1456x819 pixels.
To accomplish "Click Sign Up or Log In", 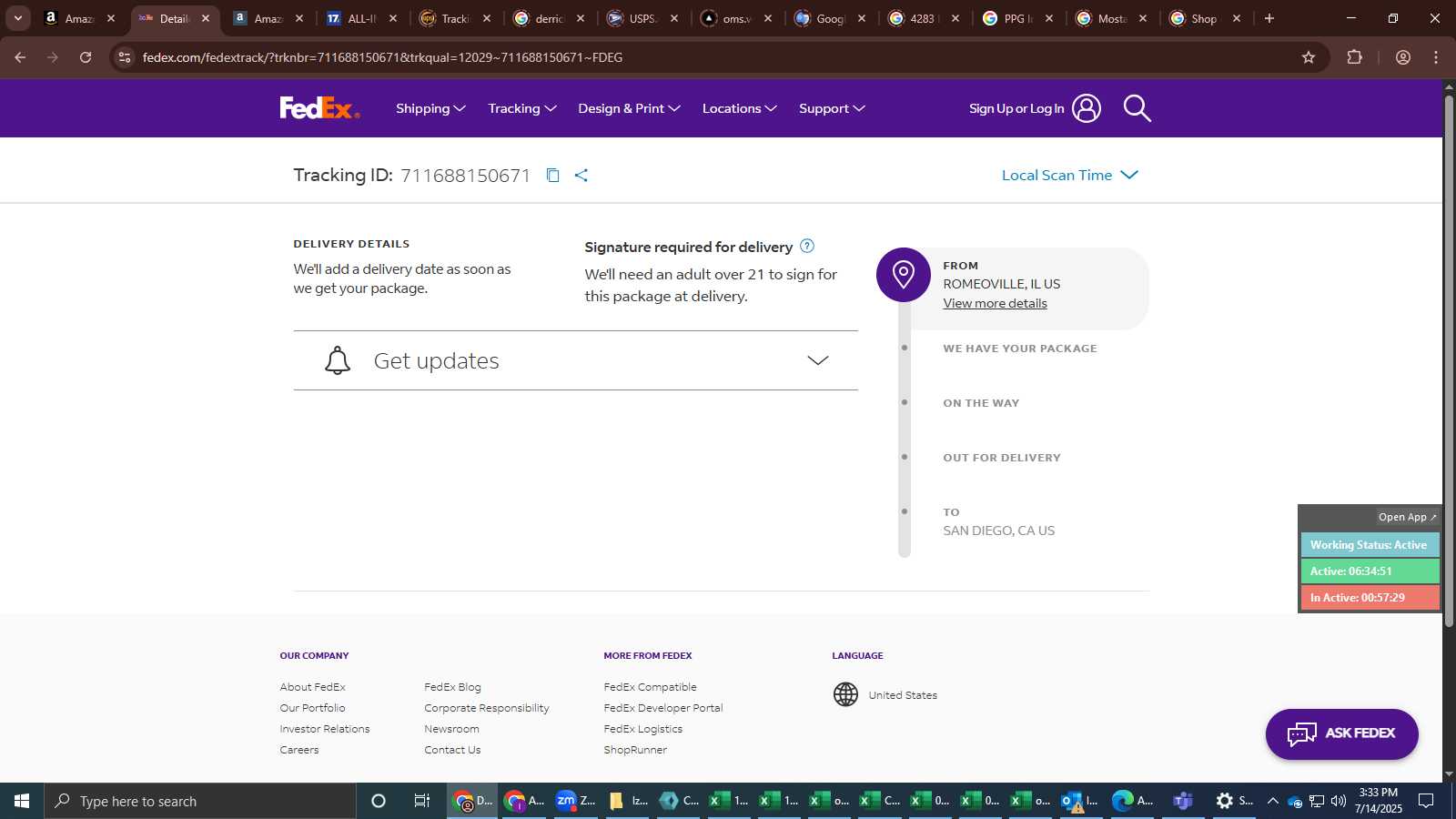I will click(x=1016, y=108).
